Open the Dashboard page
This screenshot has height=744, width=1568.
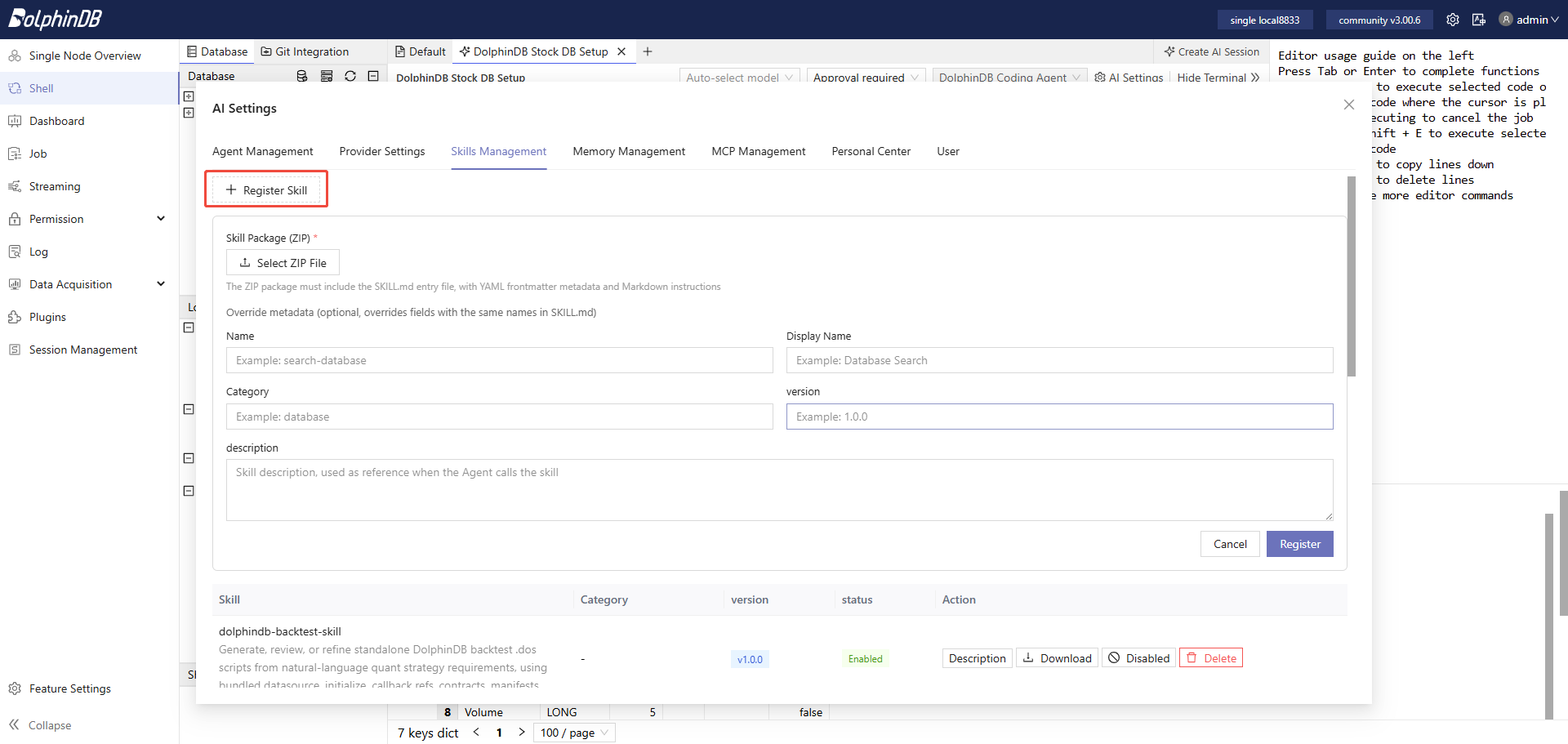(x=57, y=121)
